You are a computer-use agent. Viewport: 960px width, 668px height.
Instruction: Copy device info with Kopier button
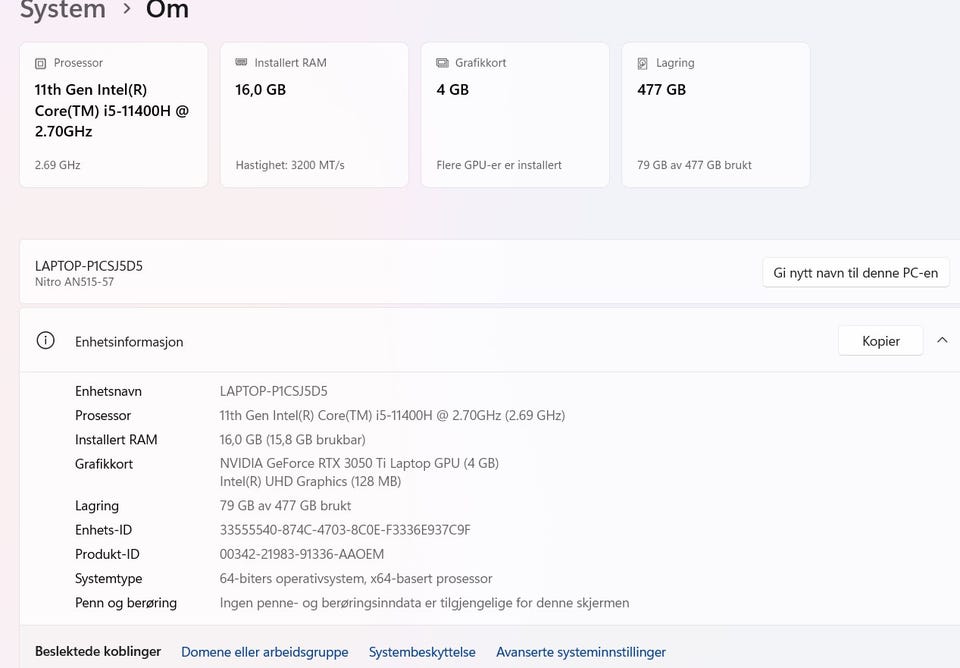(x=880, y=341)
